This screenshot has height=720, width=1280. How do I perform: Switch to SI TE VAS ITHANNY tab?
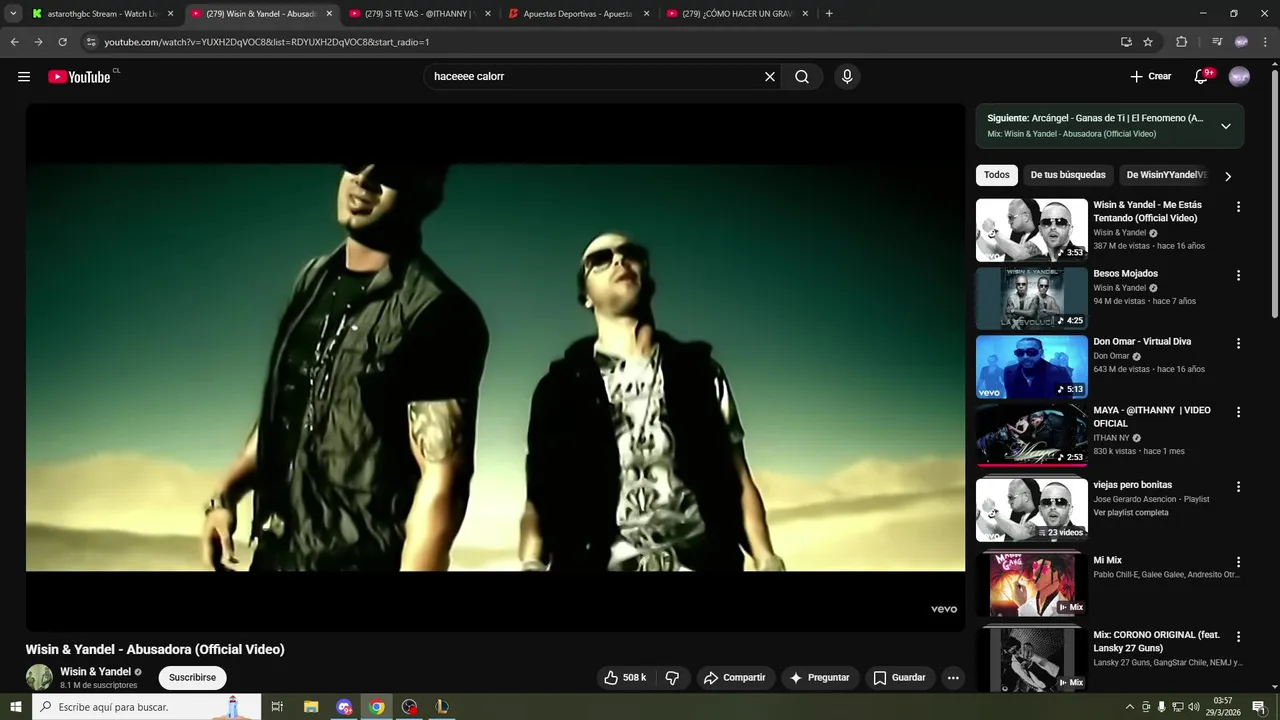click(x=420, y=14)
